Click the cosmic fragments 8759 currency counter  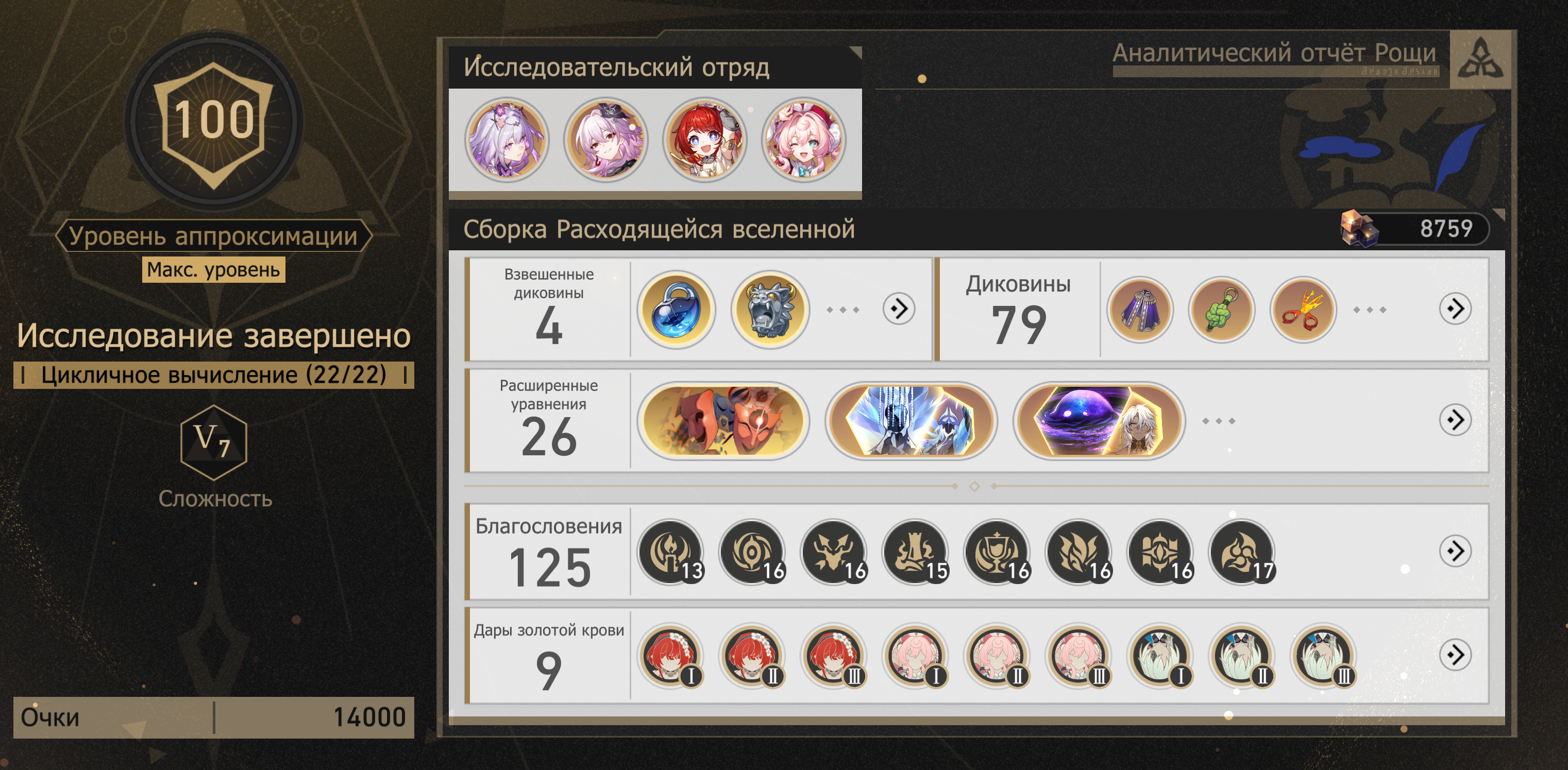[1414, 229]
